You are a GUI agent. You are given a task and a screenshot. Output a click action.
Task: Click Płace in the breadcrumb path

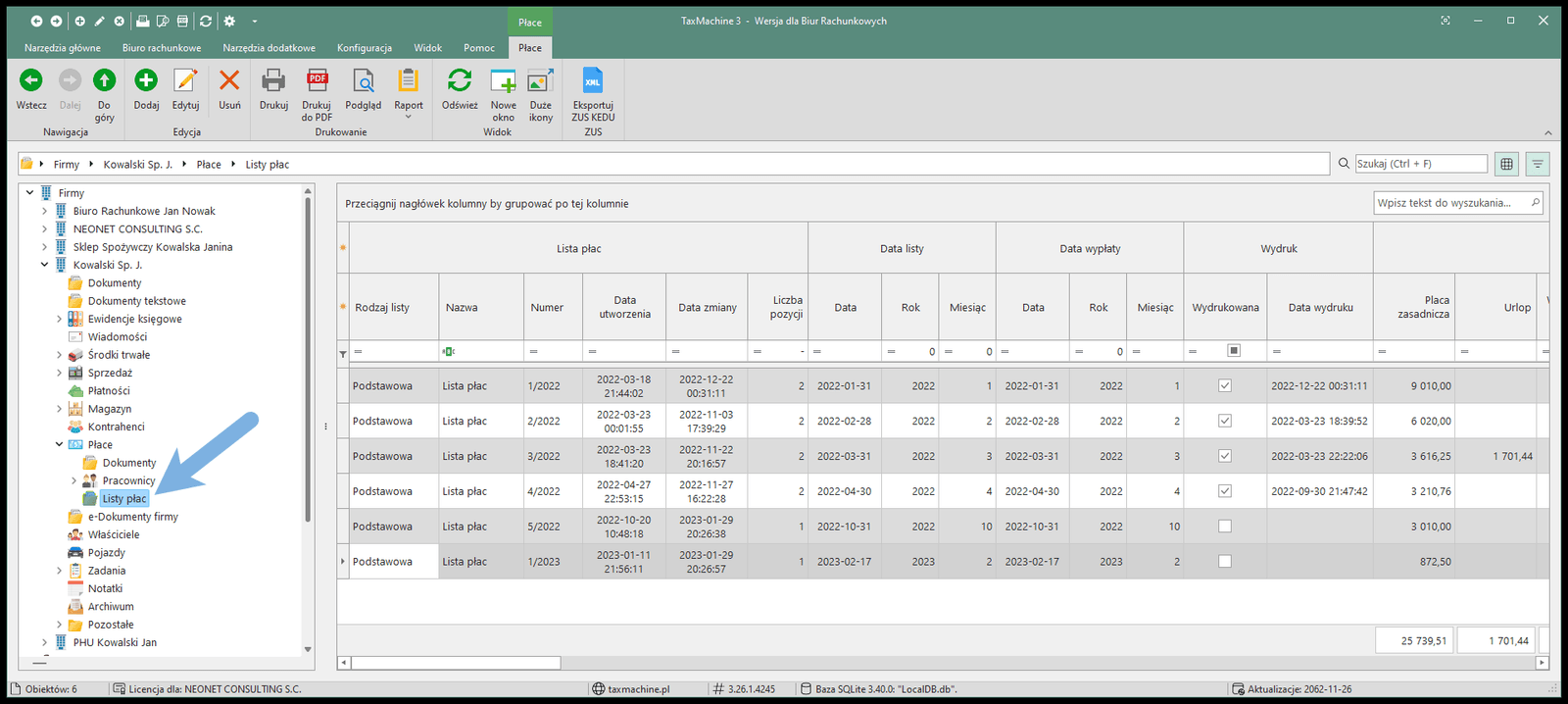(208, 165)
